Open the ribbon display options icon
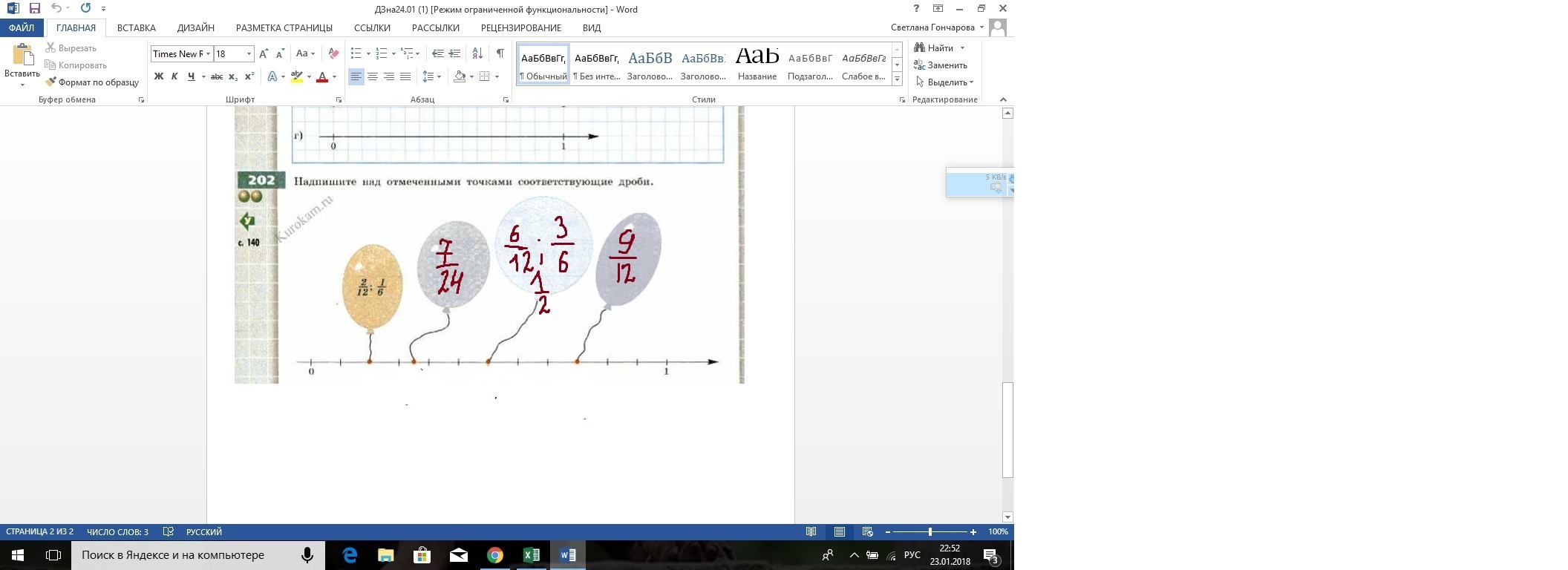Viewport: 1568px width, 570px height. tap(938, 9)
